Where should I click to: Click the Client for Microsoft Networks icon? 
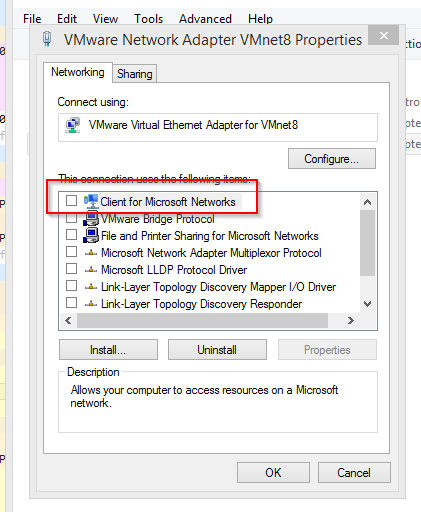coord(91,201)
